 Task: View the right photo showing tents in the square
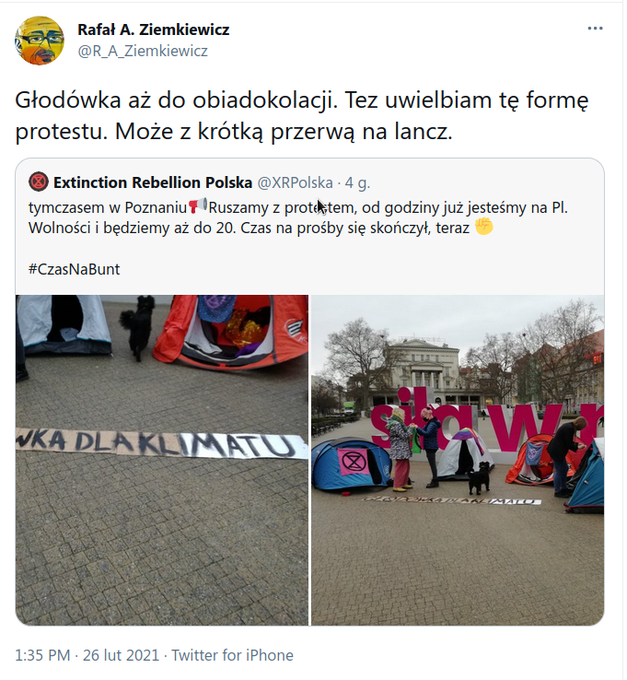tap(457, 460)
